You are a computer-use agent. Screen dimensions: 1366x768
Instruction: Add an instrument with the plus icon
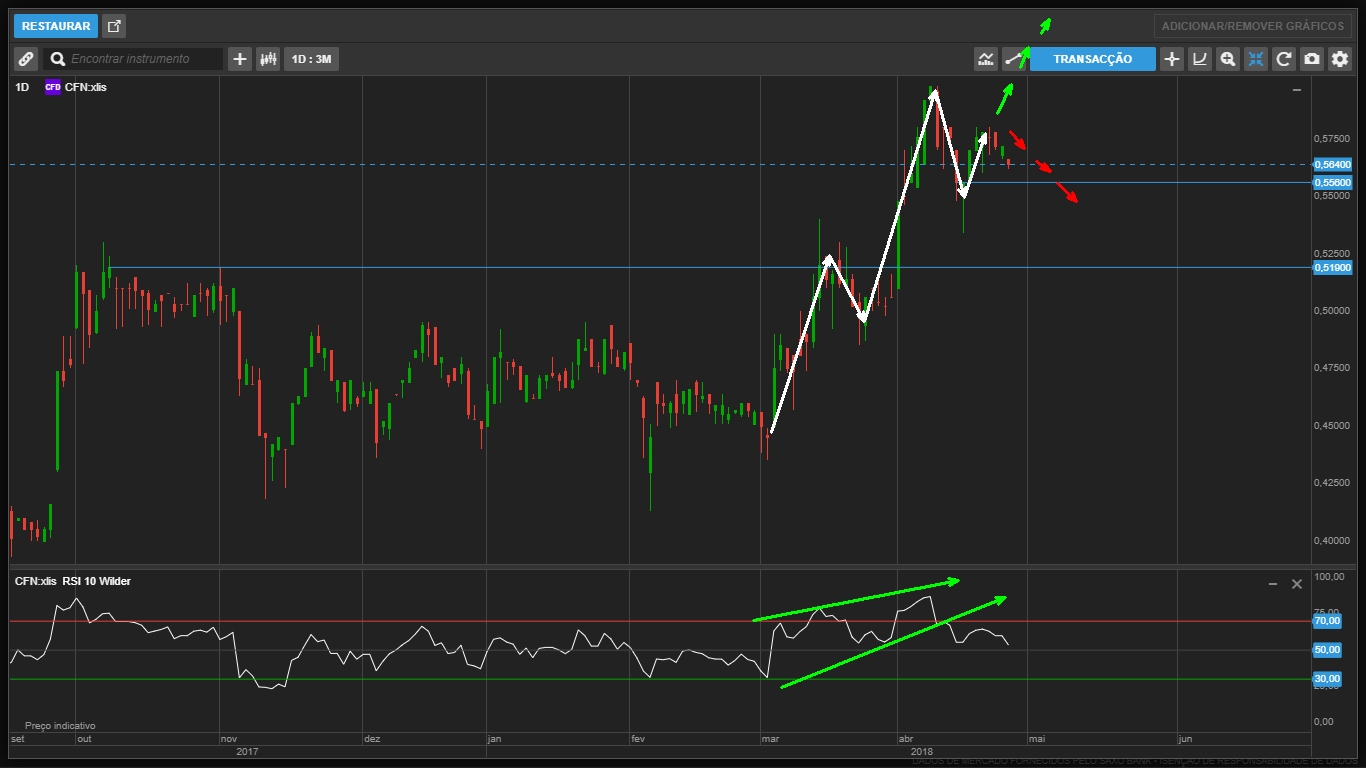(240, 59)
